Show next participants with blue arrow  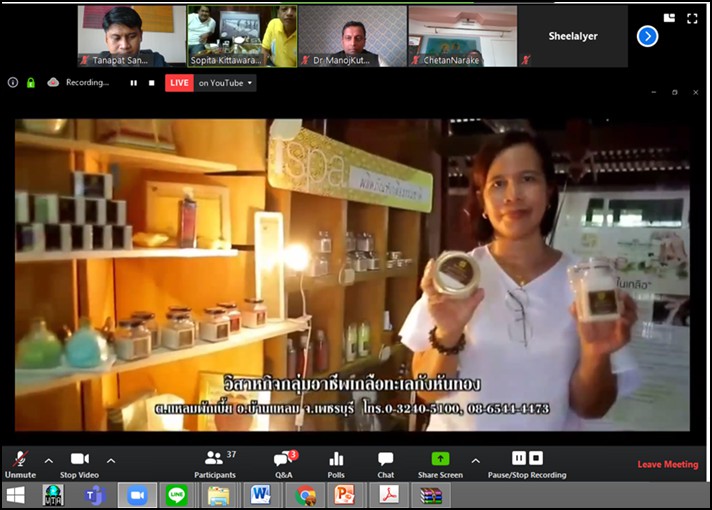pos(647,36)
